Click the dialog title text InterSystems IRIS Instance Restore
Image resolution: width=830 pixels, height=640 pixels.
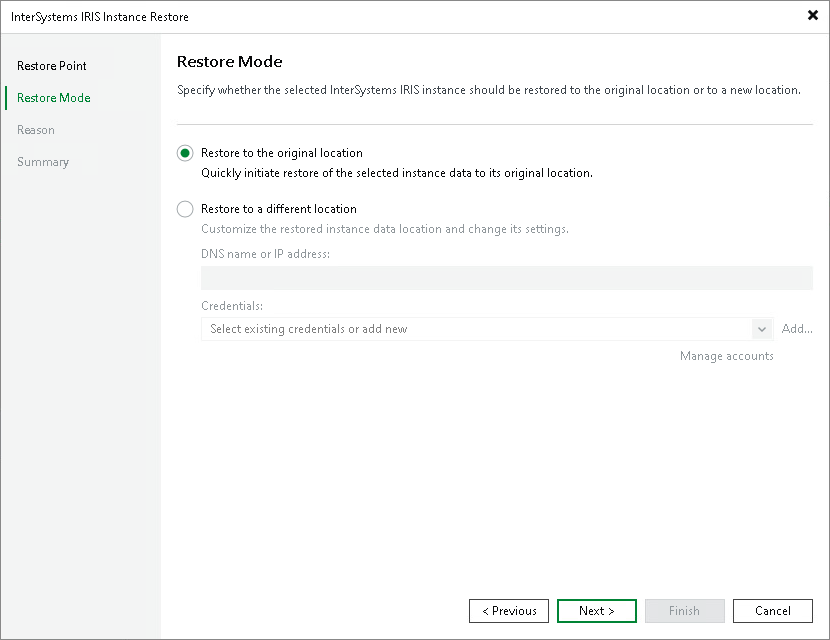click(x=100, y=17)
